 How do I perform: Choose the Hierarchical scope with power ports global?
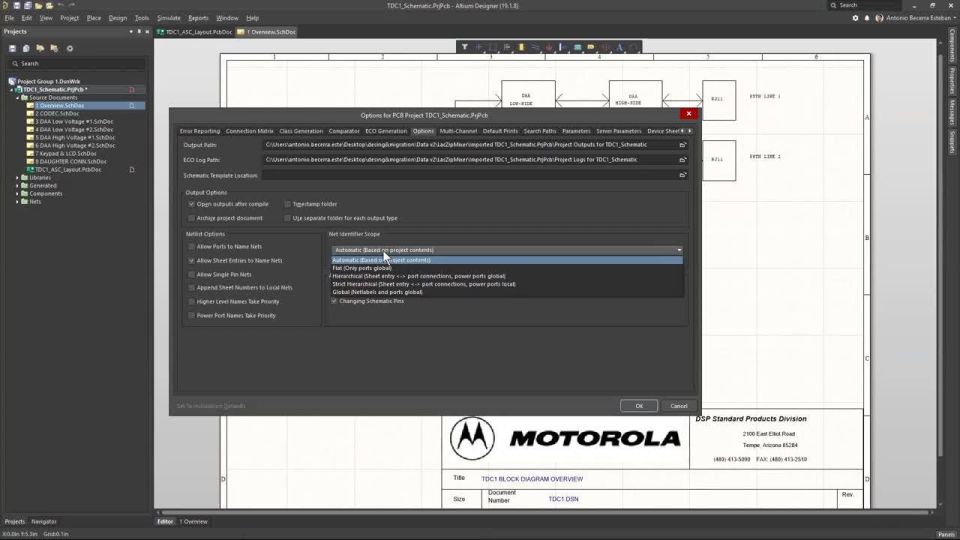click(x=507, y=276)
